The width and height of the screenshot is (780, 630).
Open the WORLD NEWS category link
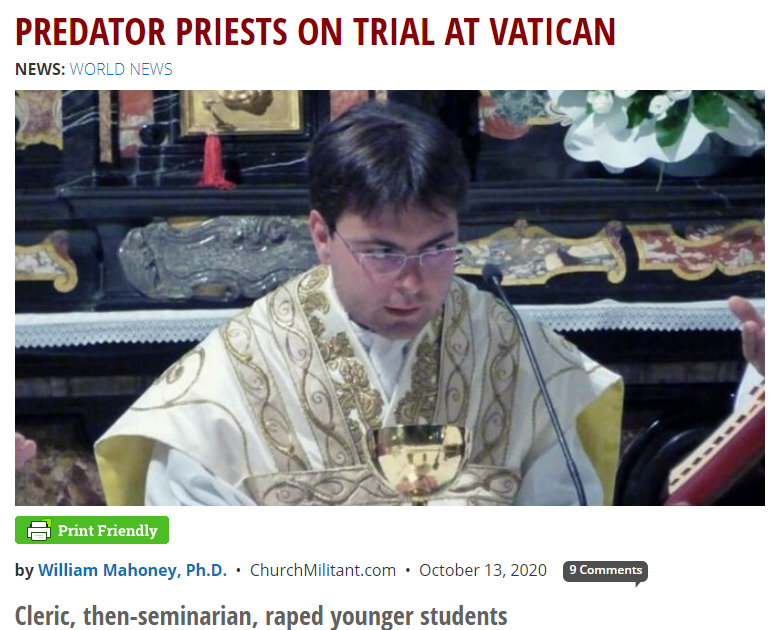click(121, 69)
